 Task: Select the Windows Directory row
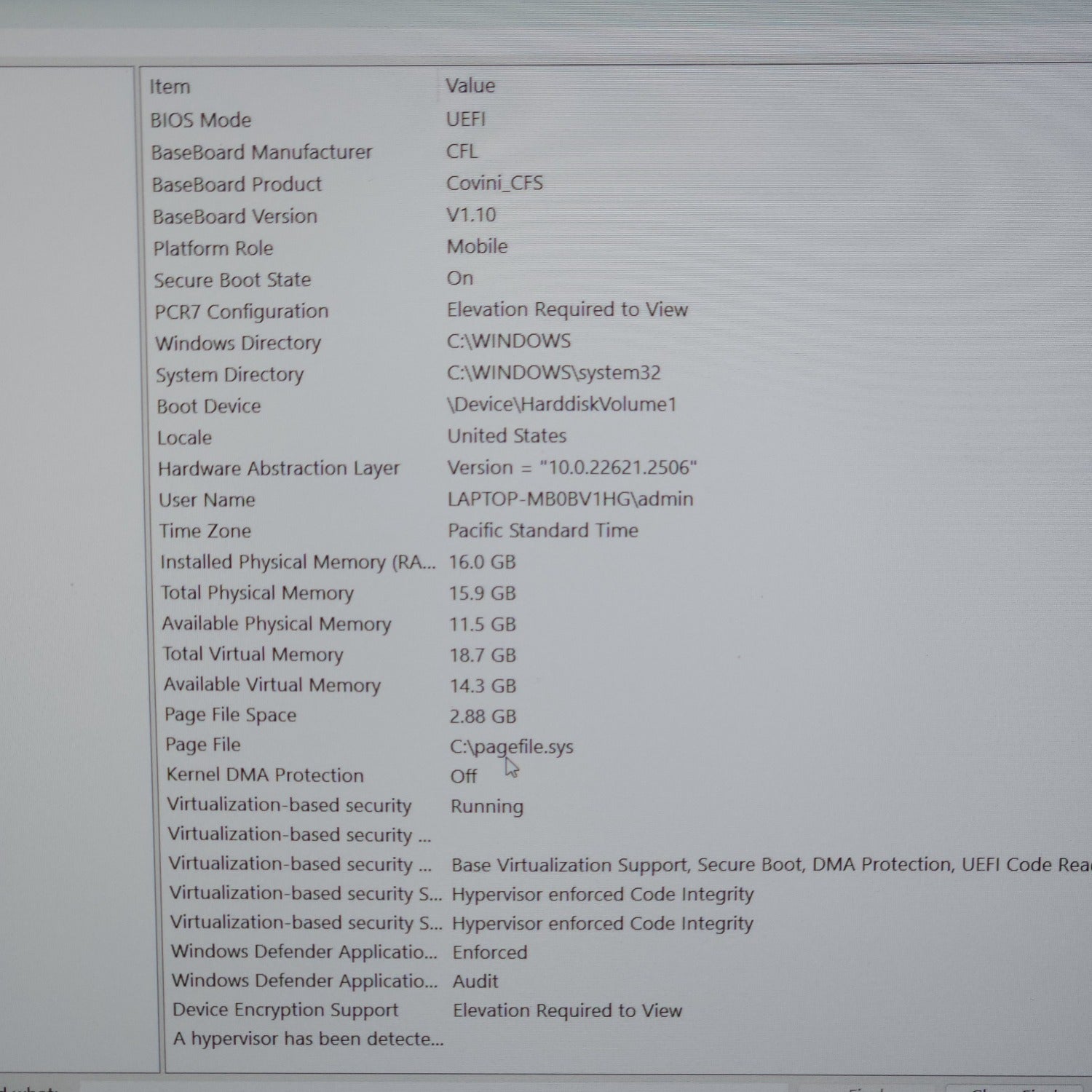238,343
